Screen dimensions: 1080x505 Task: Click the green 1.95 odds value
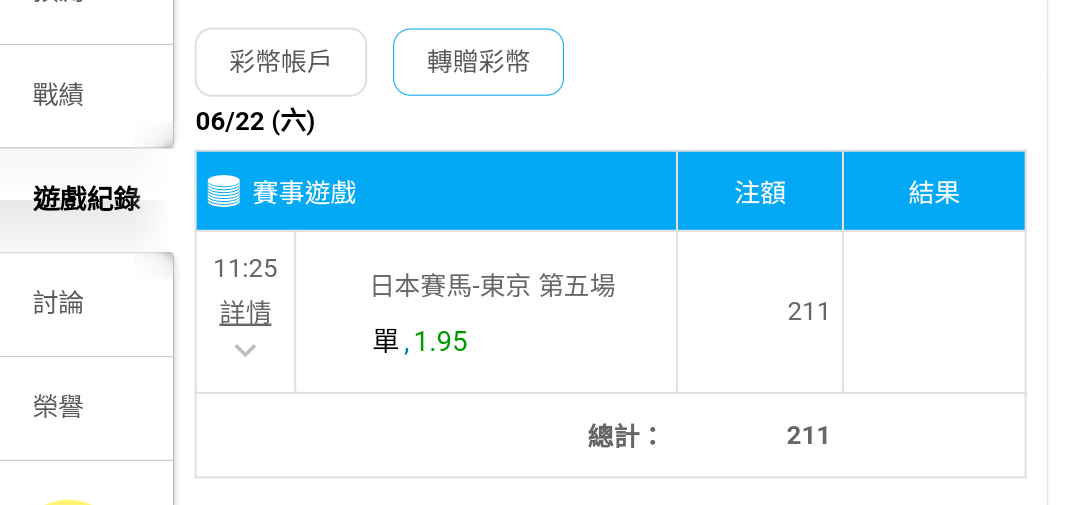440,341
